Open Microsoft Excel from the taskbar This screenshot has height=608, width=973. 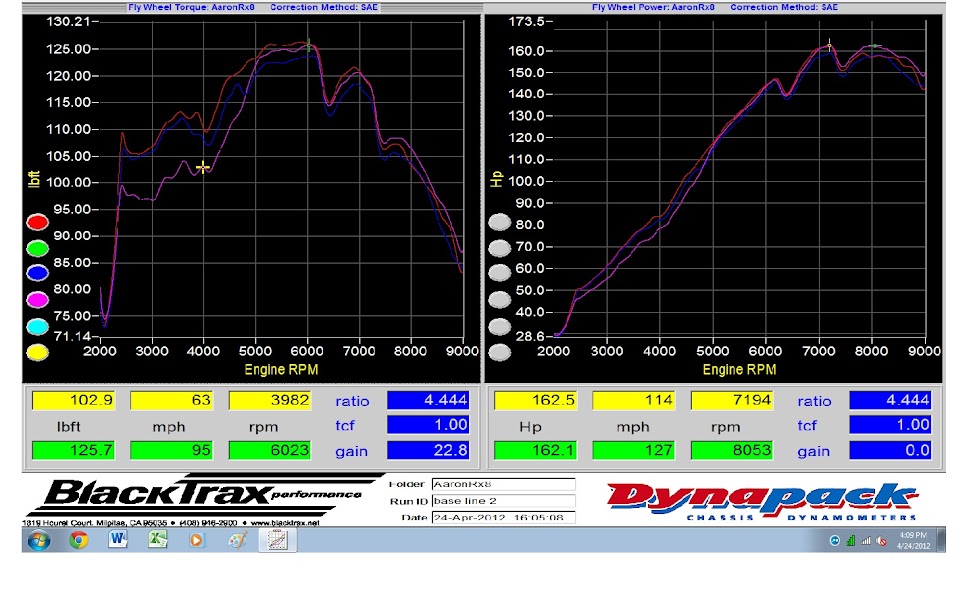[x=158, y=540]
